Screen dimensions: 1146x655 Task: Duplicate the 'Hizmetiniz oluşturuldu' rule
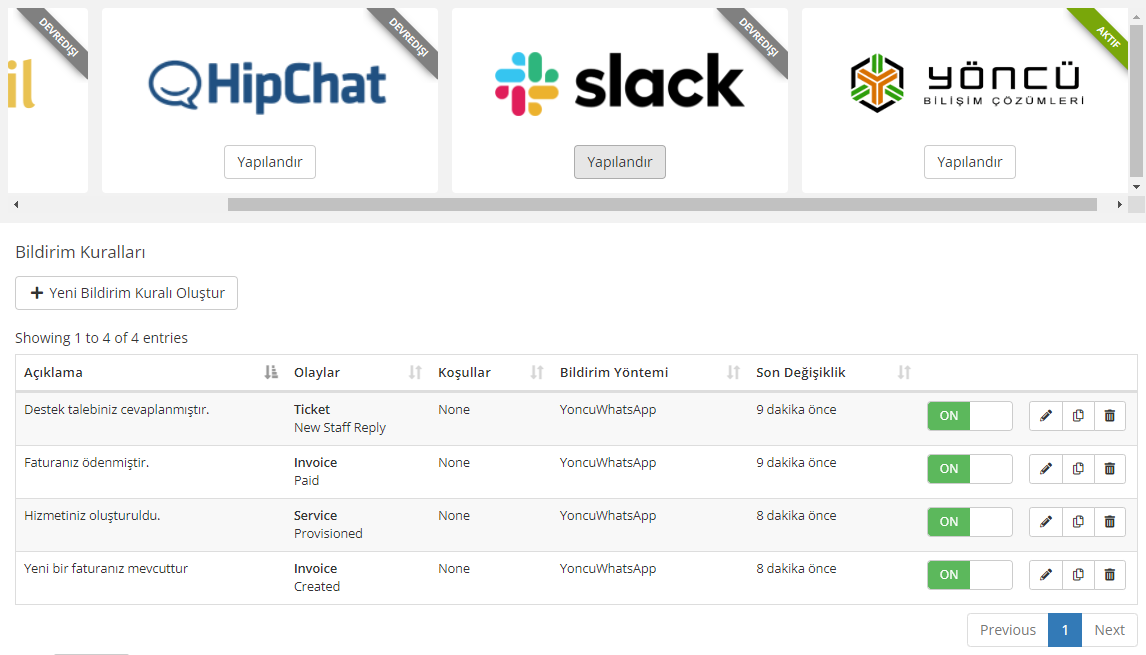[x=1078, y=522]
